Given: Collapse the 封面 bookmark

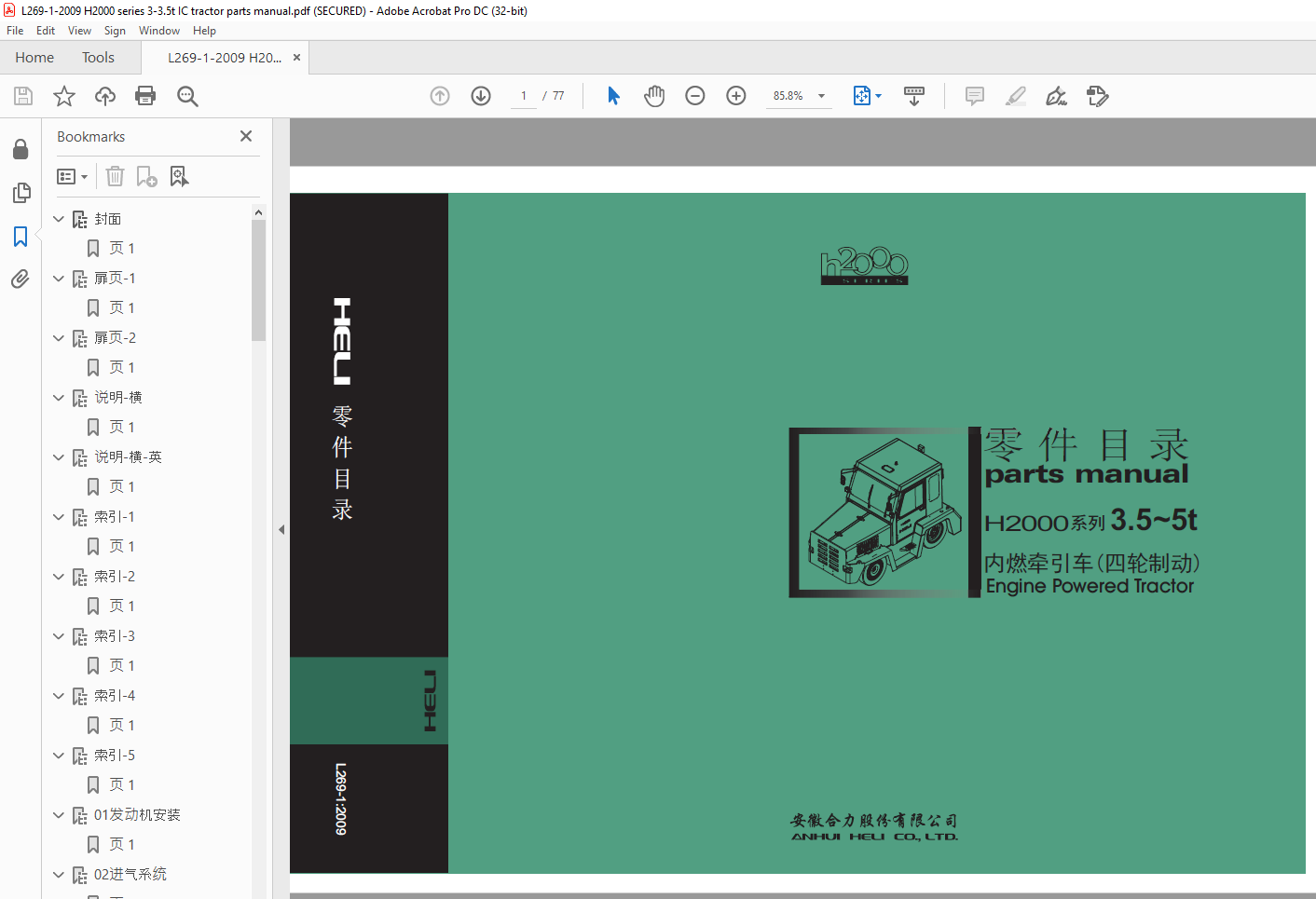Looking at the screenshot, I should pyautogui.click(x=59, y=219).
